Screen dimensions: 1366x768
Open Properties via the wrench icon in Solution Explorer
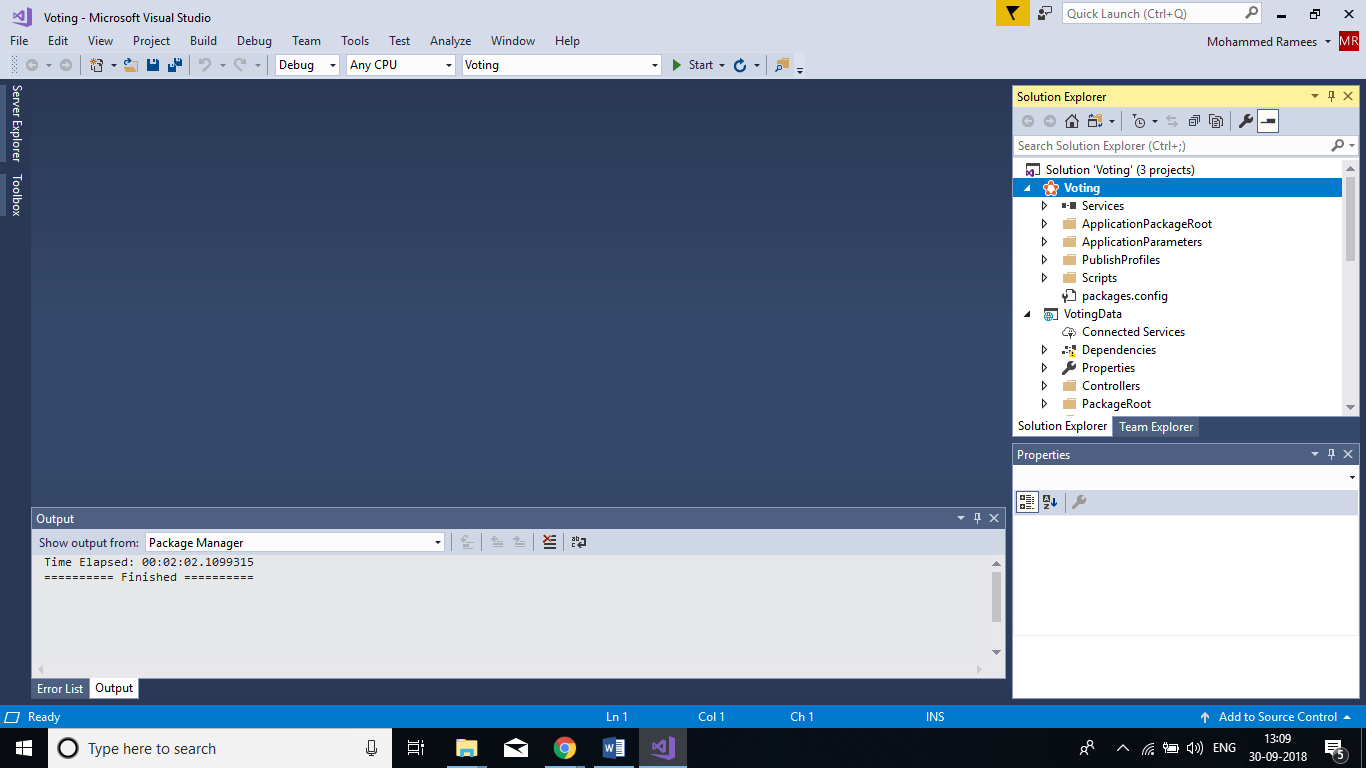pos(1245,121)
